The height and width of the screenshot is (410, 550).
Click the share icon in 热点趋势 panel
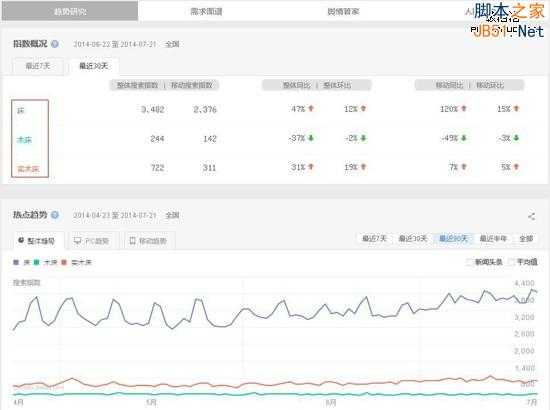[531, 216]
